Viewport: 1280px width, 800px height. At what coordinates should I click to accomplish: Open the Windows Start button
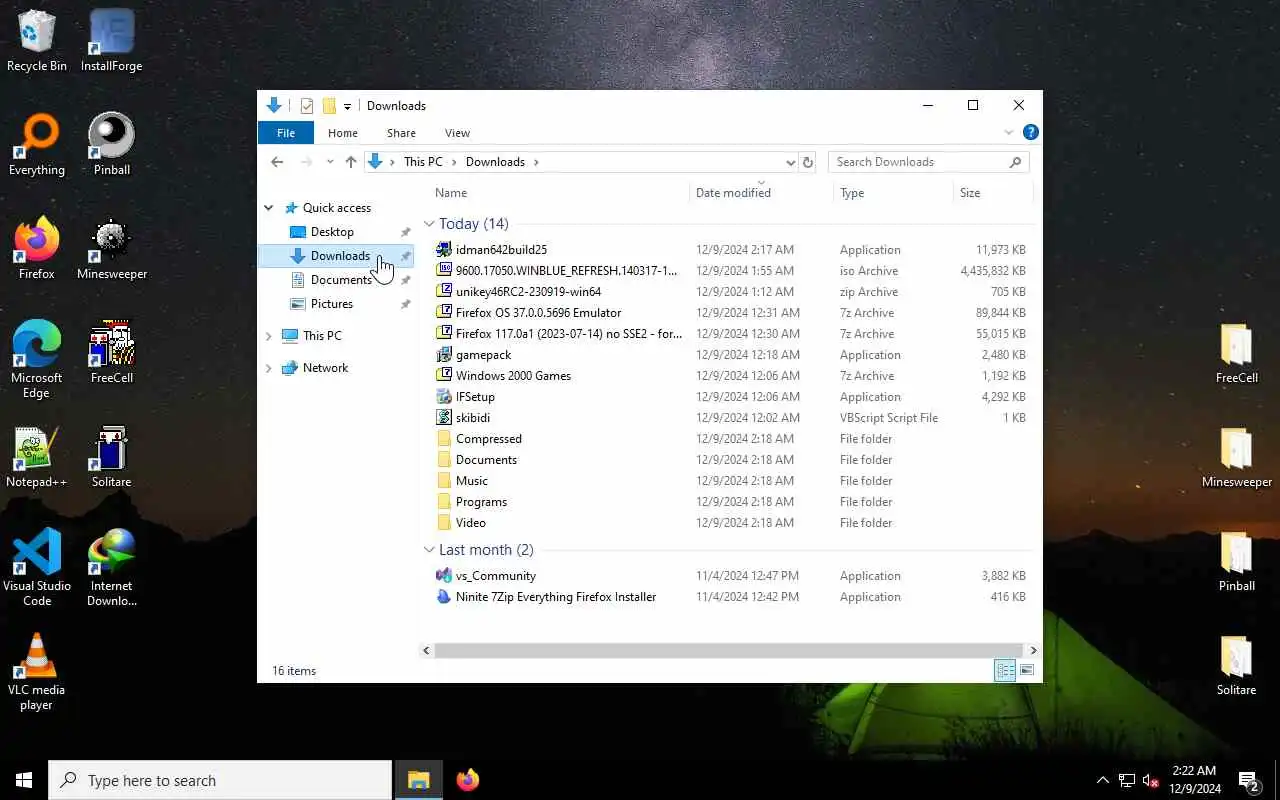[x=24, y=780]
